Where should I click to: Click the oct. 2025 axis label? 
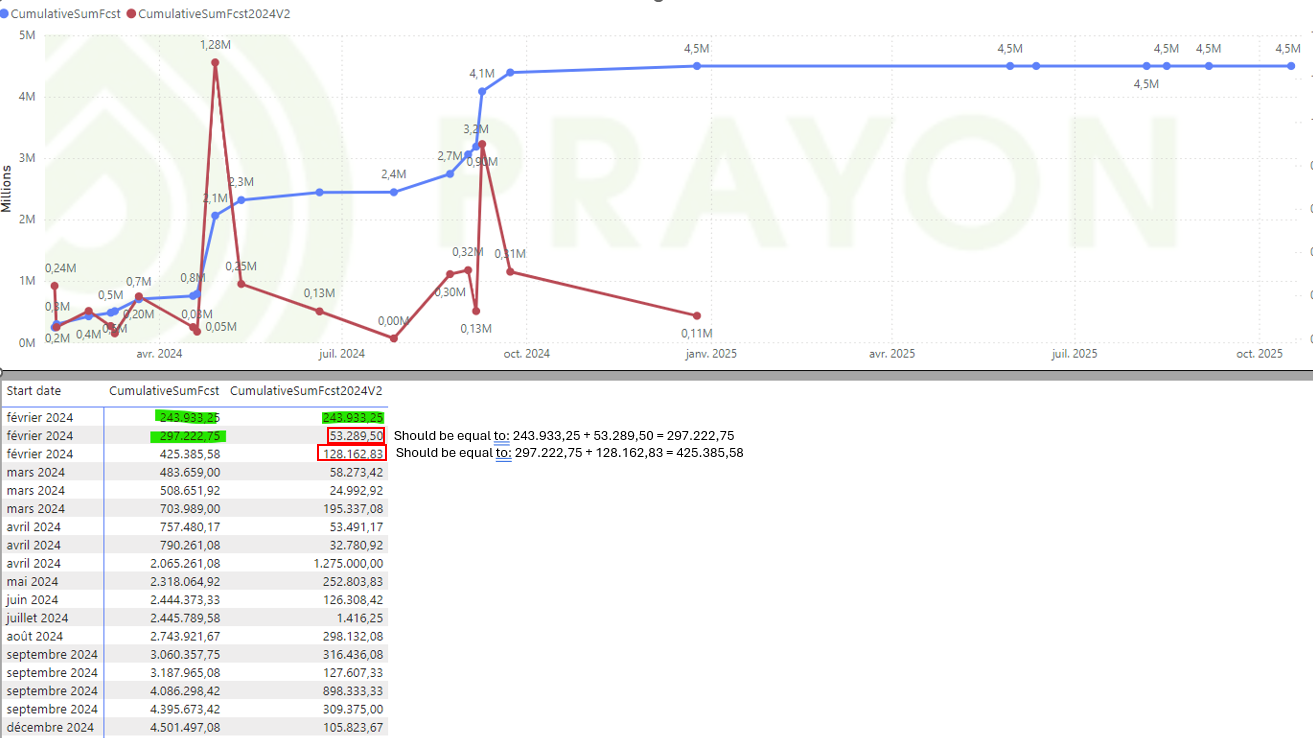[1259, 354]
